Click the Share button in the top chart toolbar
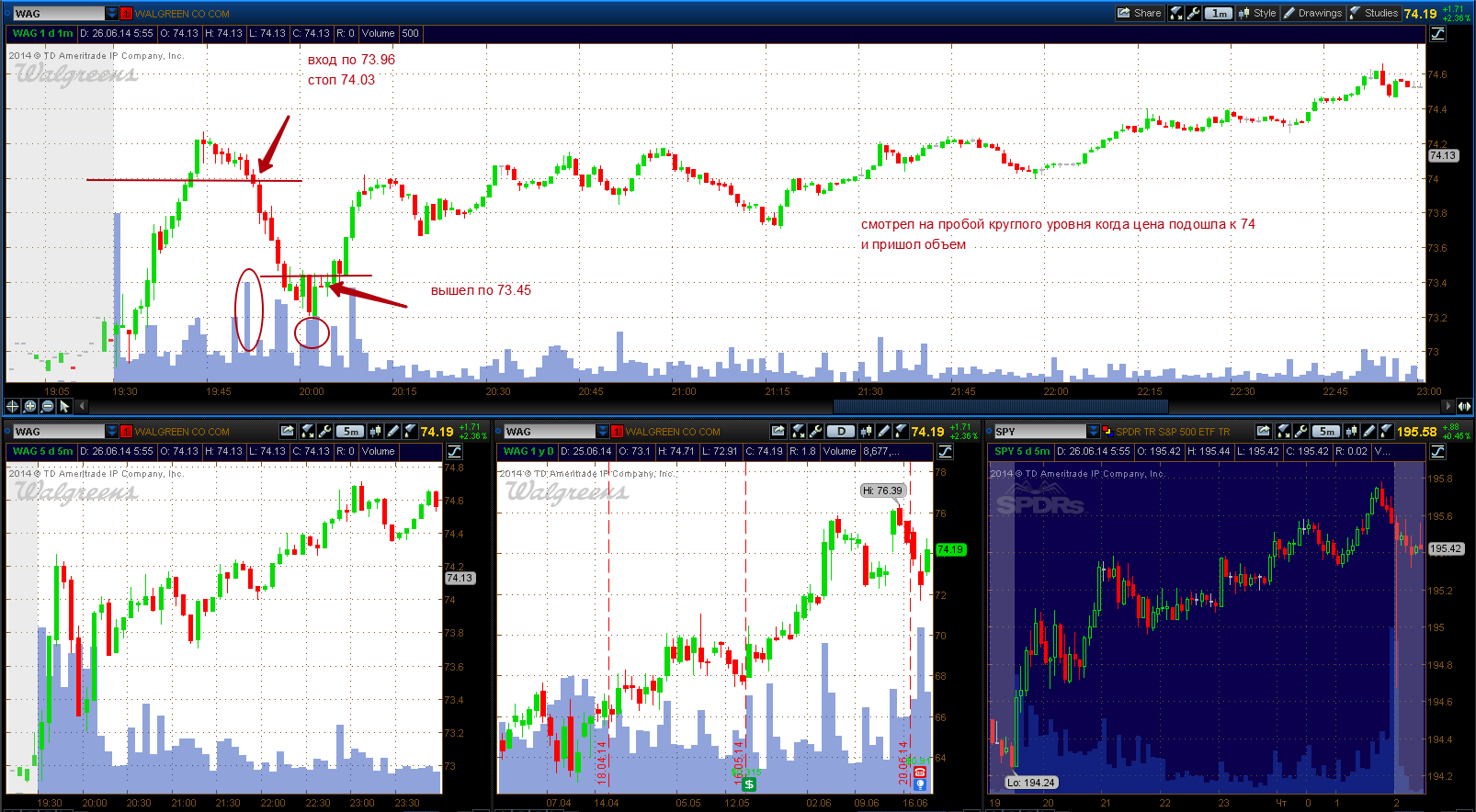This screenshot has height=812, width=1476. click(1139, 13)
